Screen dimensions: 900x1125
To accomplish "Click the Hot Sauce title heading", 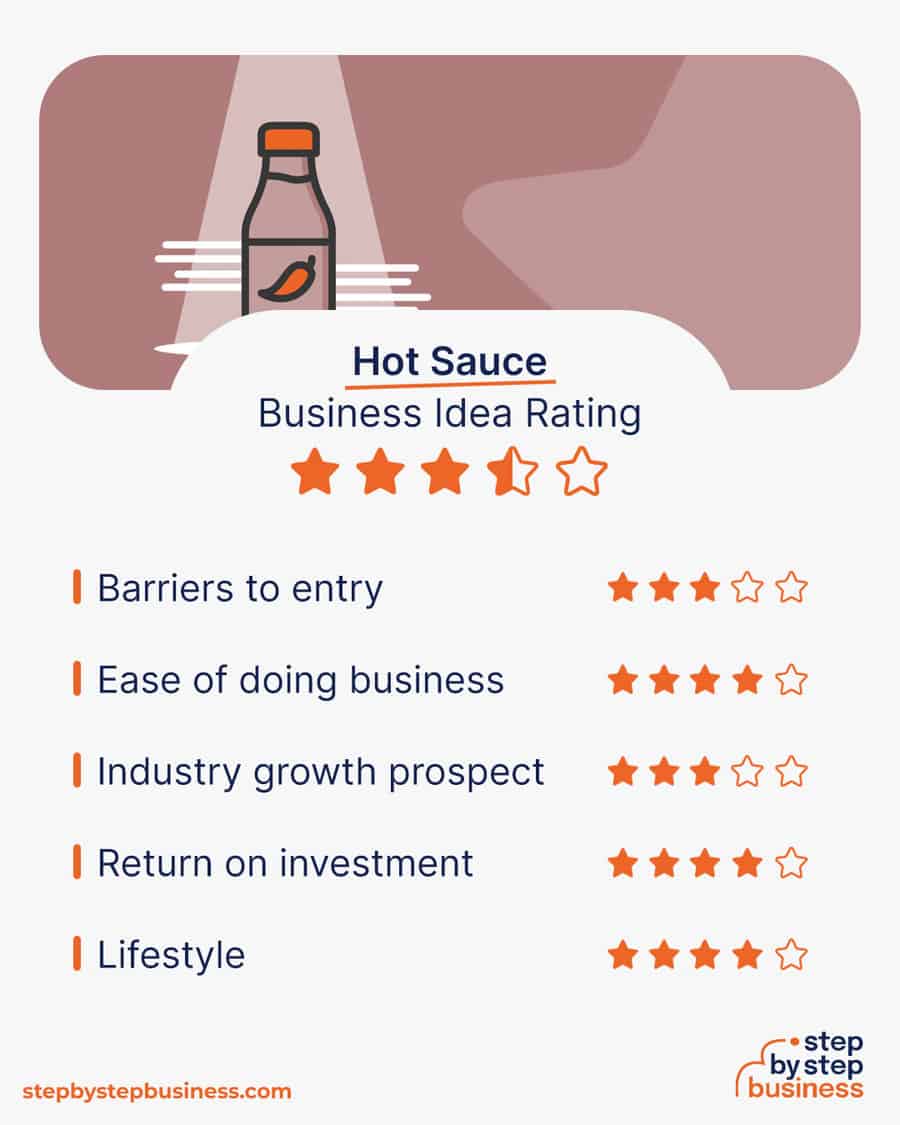I will click(450, 361).
